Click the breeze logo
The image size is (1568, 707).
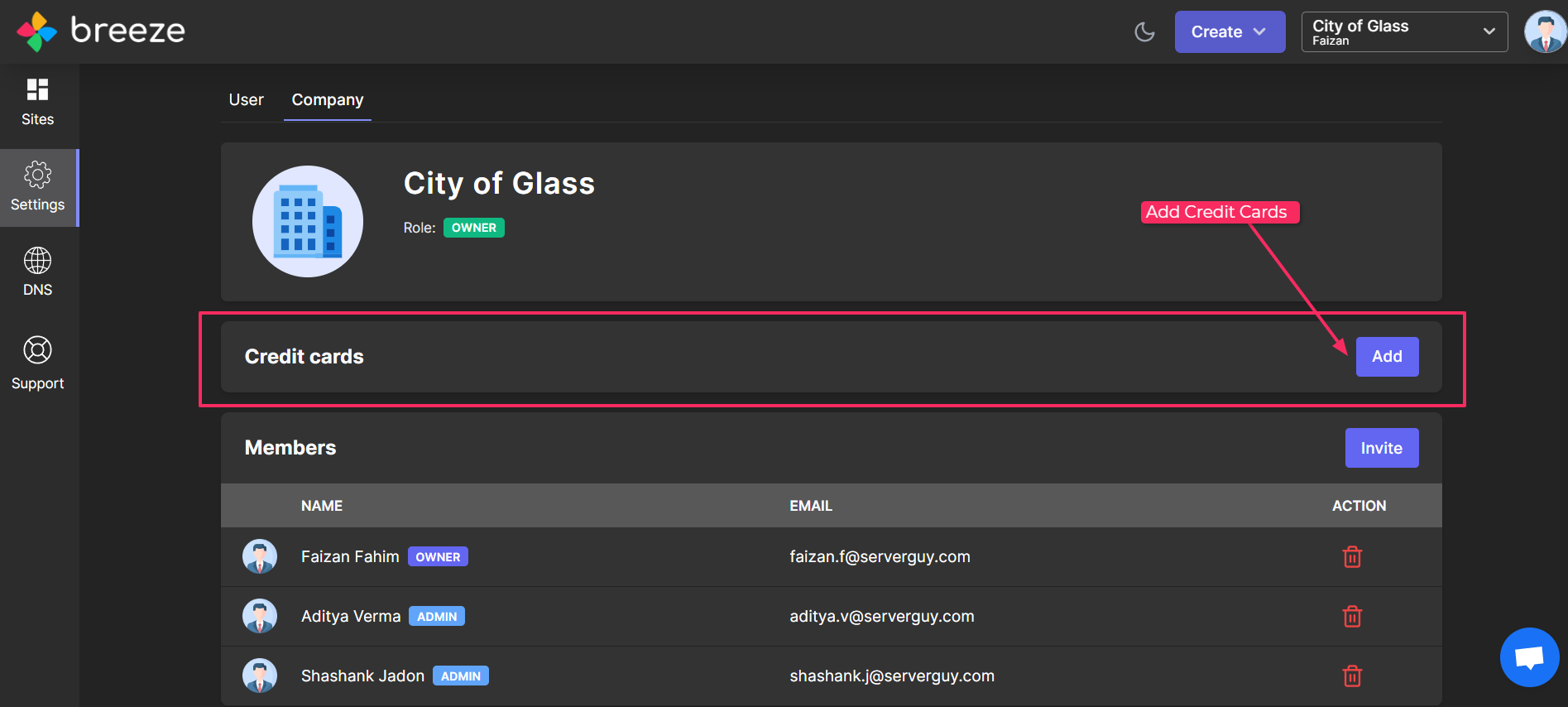101,31
